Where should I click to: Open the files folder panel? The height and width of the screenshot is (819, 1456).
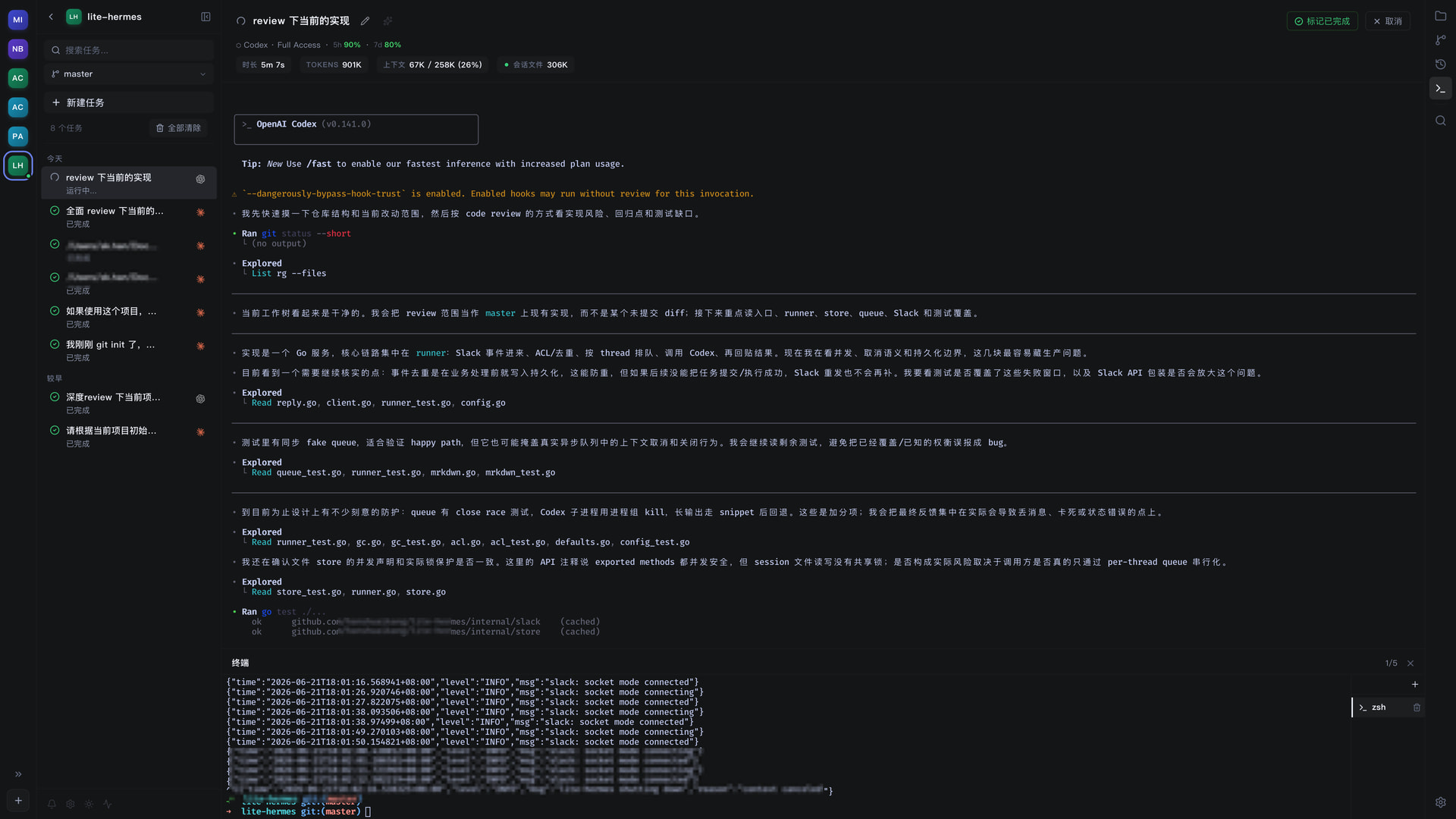1440,16
